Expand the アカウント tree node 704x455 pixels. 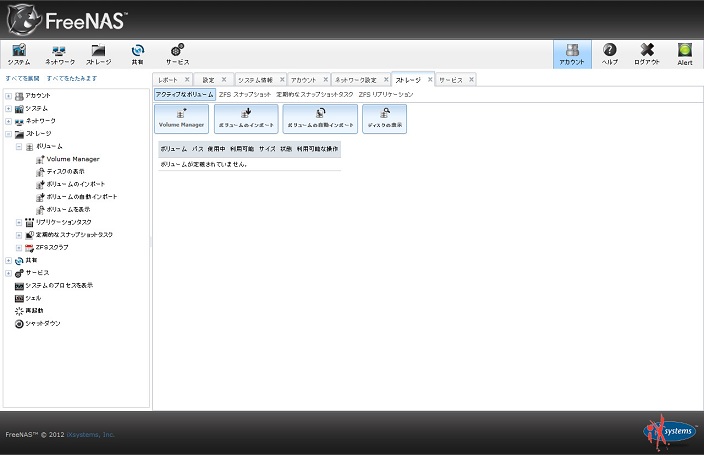[8, 95]
